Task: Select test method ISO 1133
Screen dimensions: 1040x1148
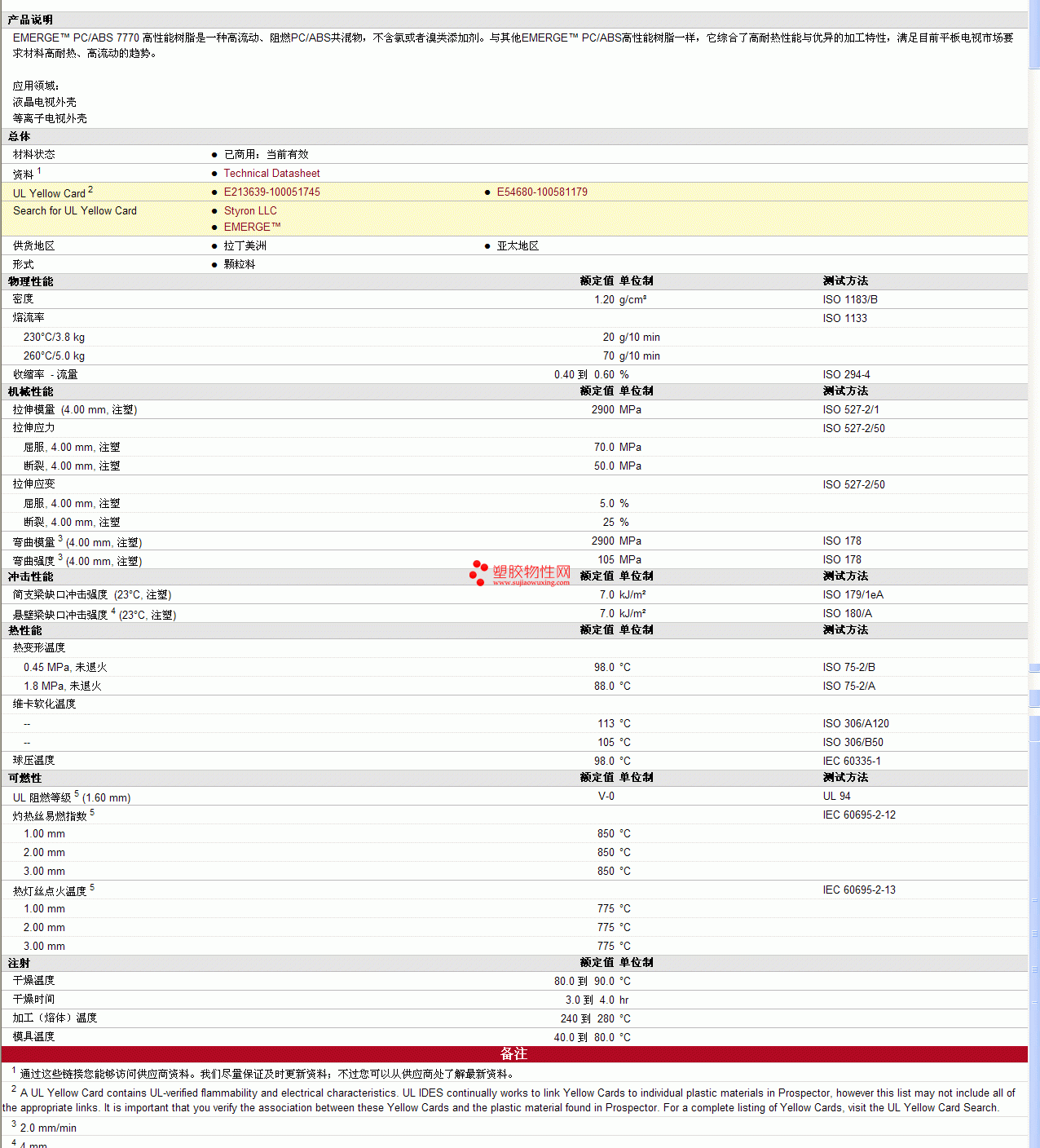Action: [x=844, y=318]
